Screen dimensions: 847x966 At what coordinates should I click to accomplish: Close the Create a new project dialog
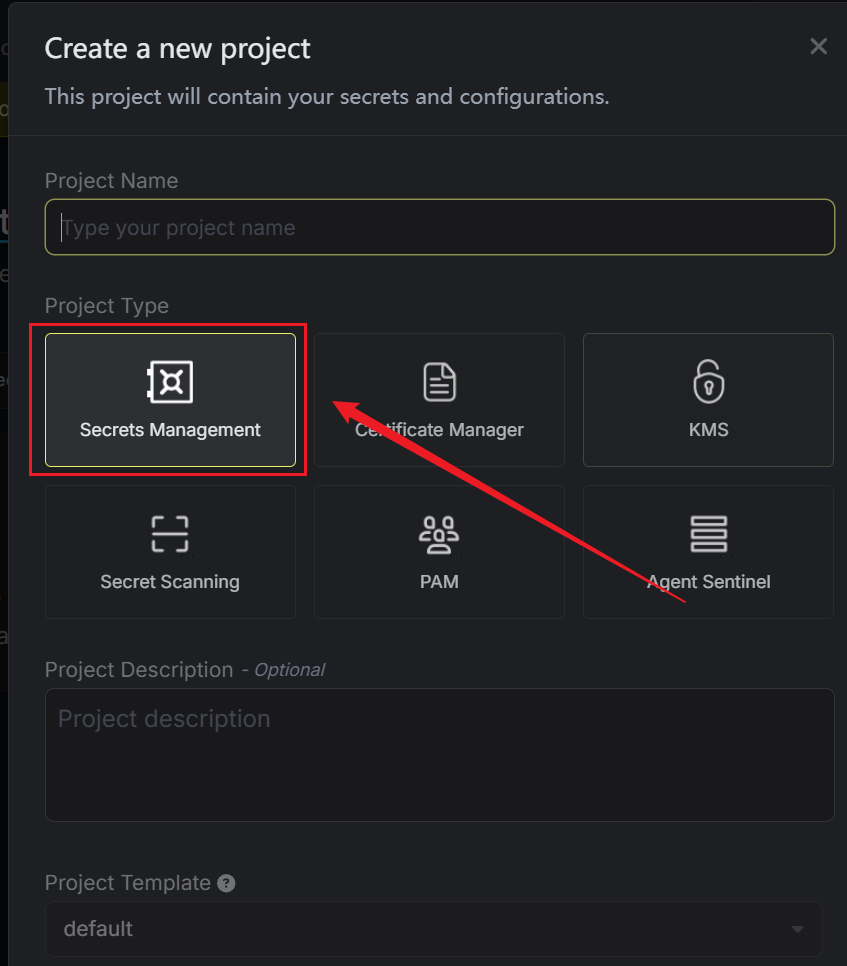coord(818,46)
